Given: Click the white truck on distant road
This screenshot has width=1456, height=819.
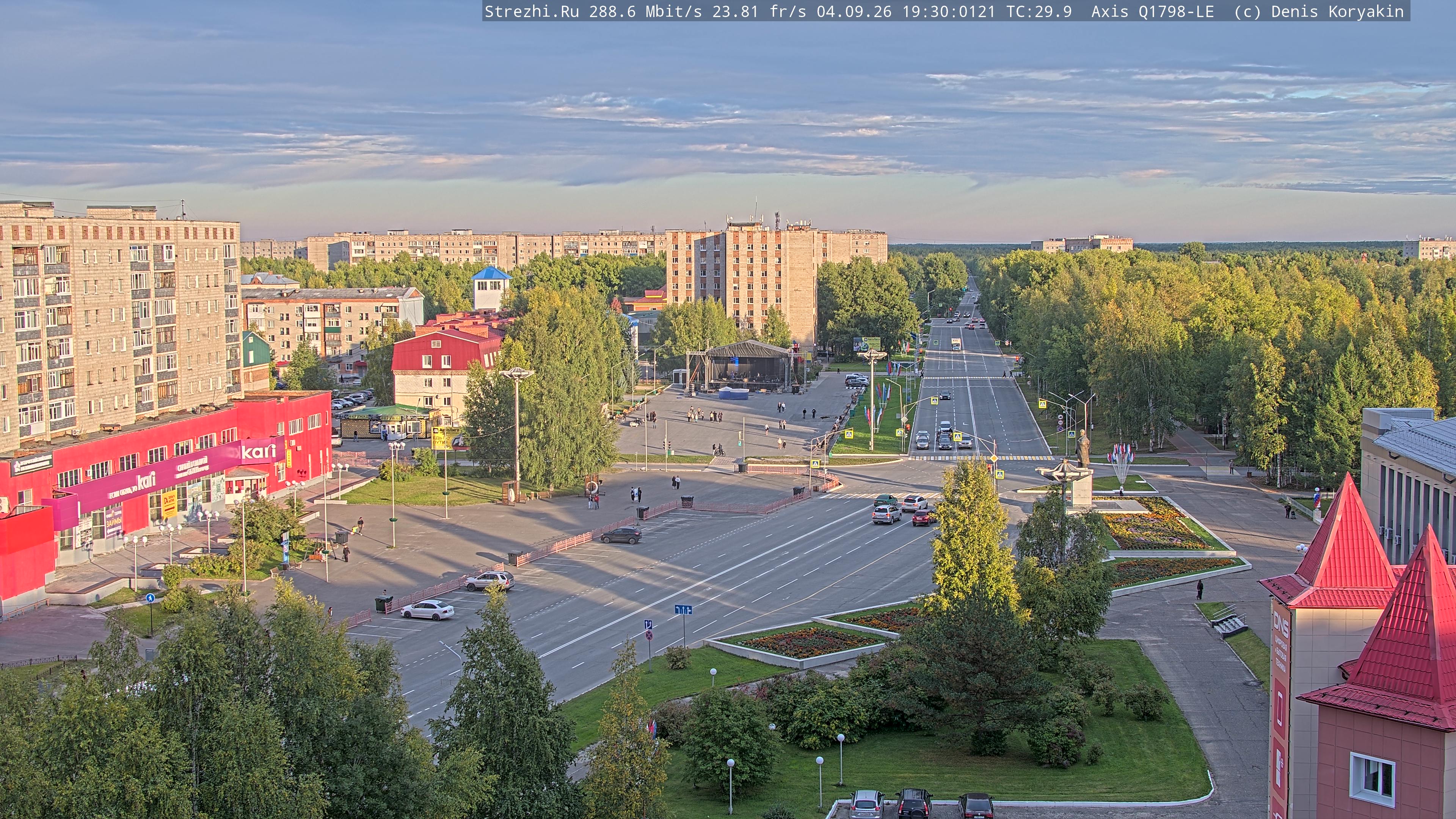Looking at the screenshot, I should click(955, 344).
